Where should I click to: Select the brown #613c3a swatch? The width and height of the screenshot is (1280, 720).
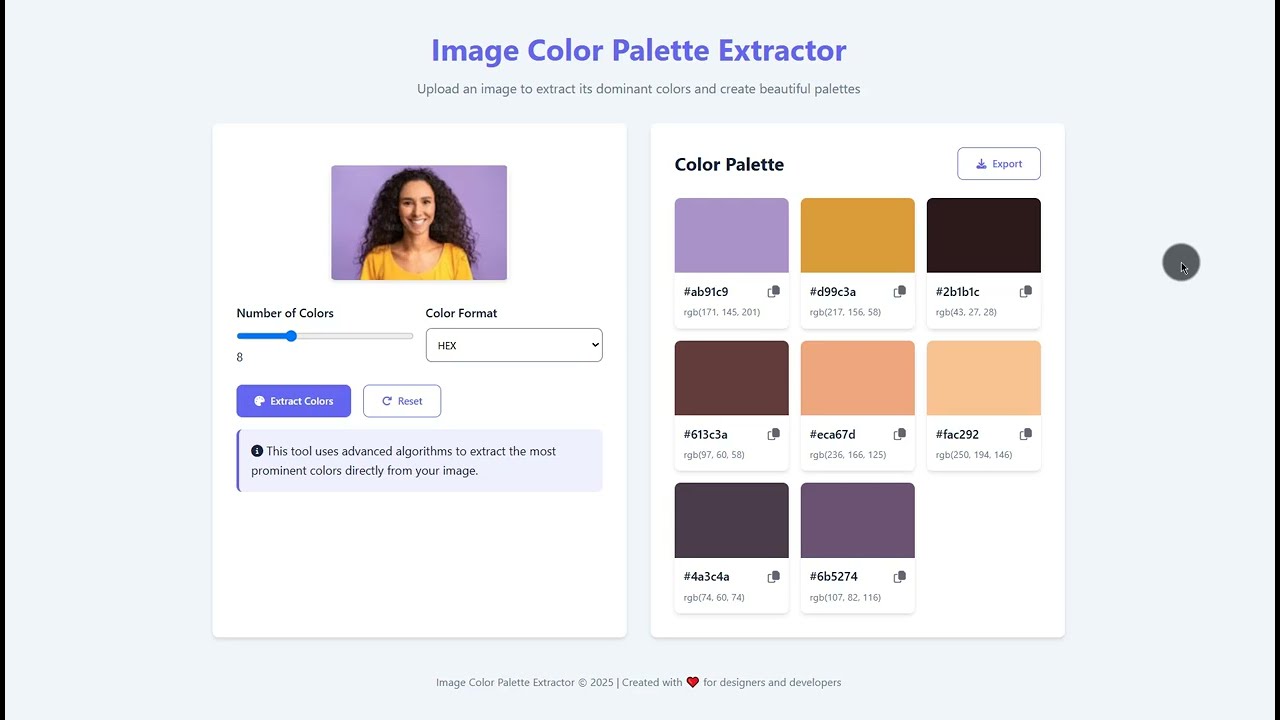[732, 378]
